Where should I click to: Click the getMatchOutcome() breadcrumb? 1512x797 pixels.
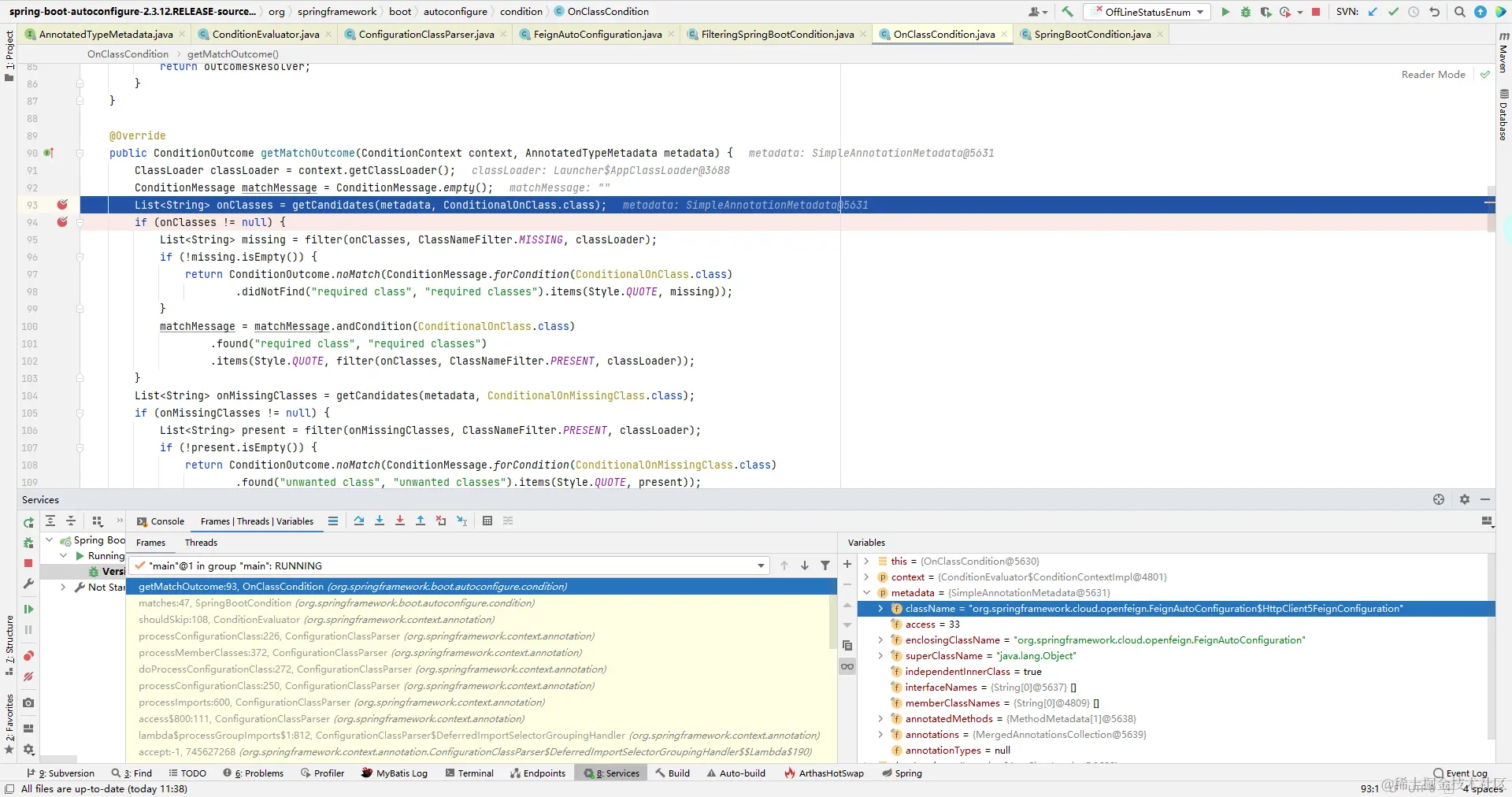pos(233,54)
